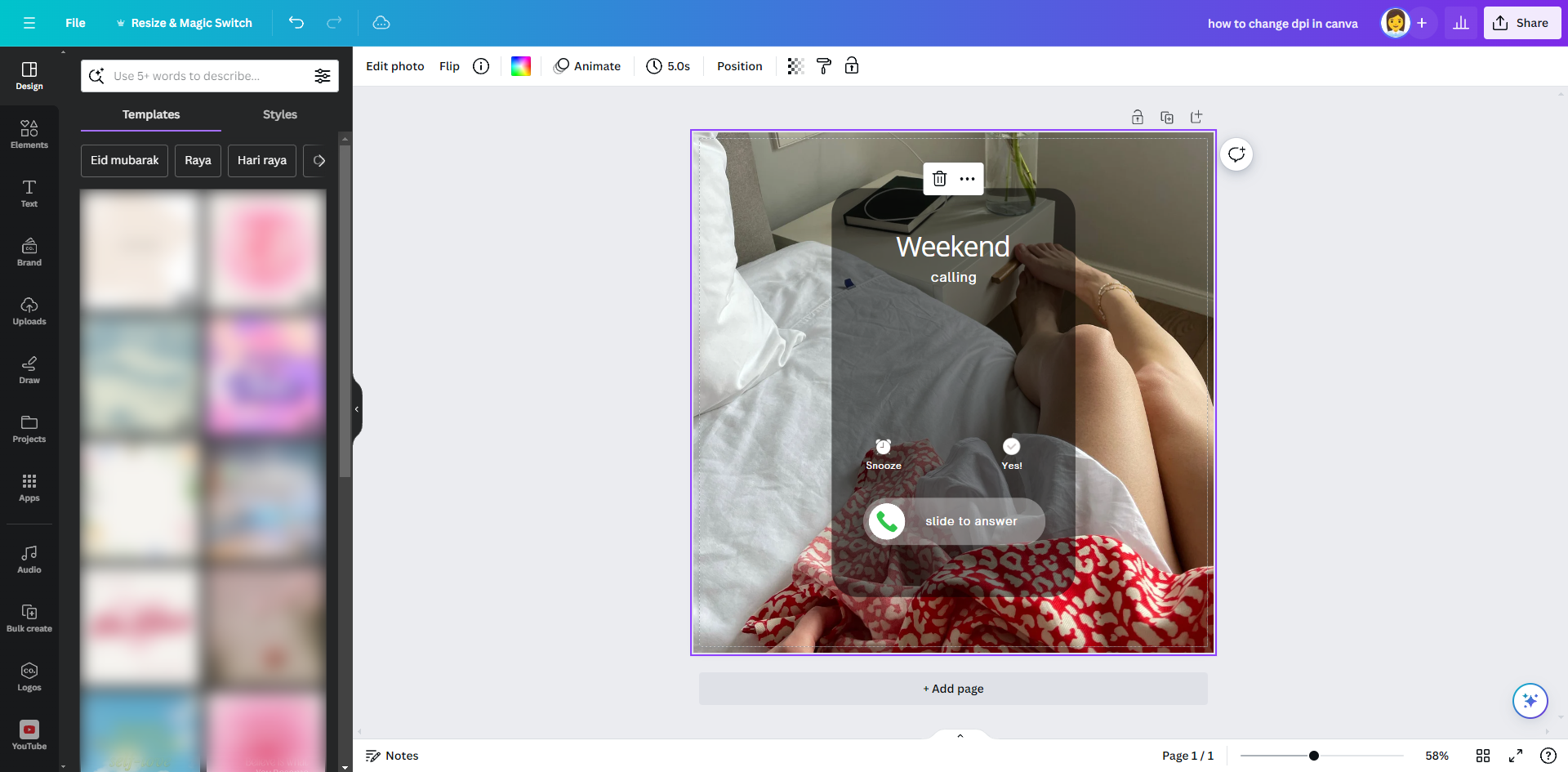Image resolution: width=1568 pixels, height=772 pixels.
Task: Open the image color picker swatch
Action: (521, 66)
